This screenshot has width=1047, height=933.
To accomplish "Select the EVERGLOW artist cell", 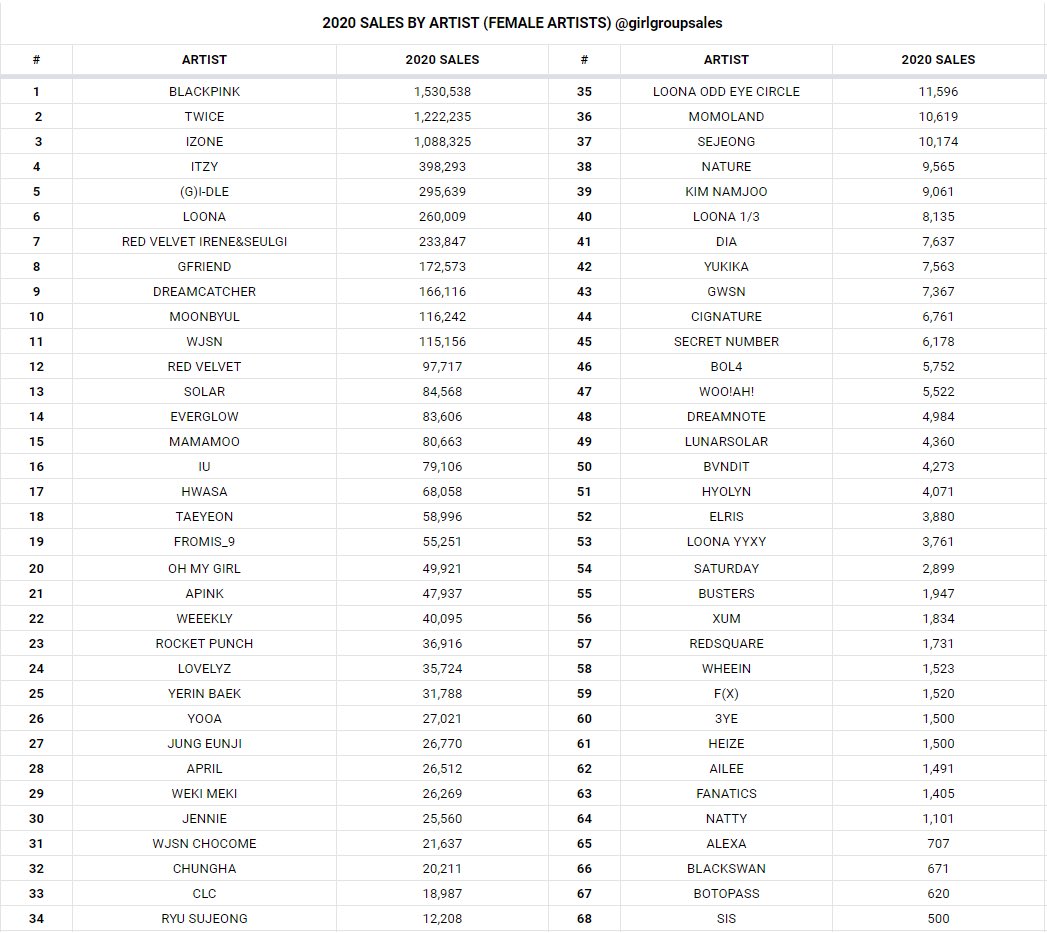I will click(x=204, y=417).
